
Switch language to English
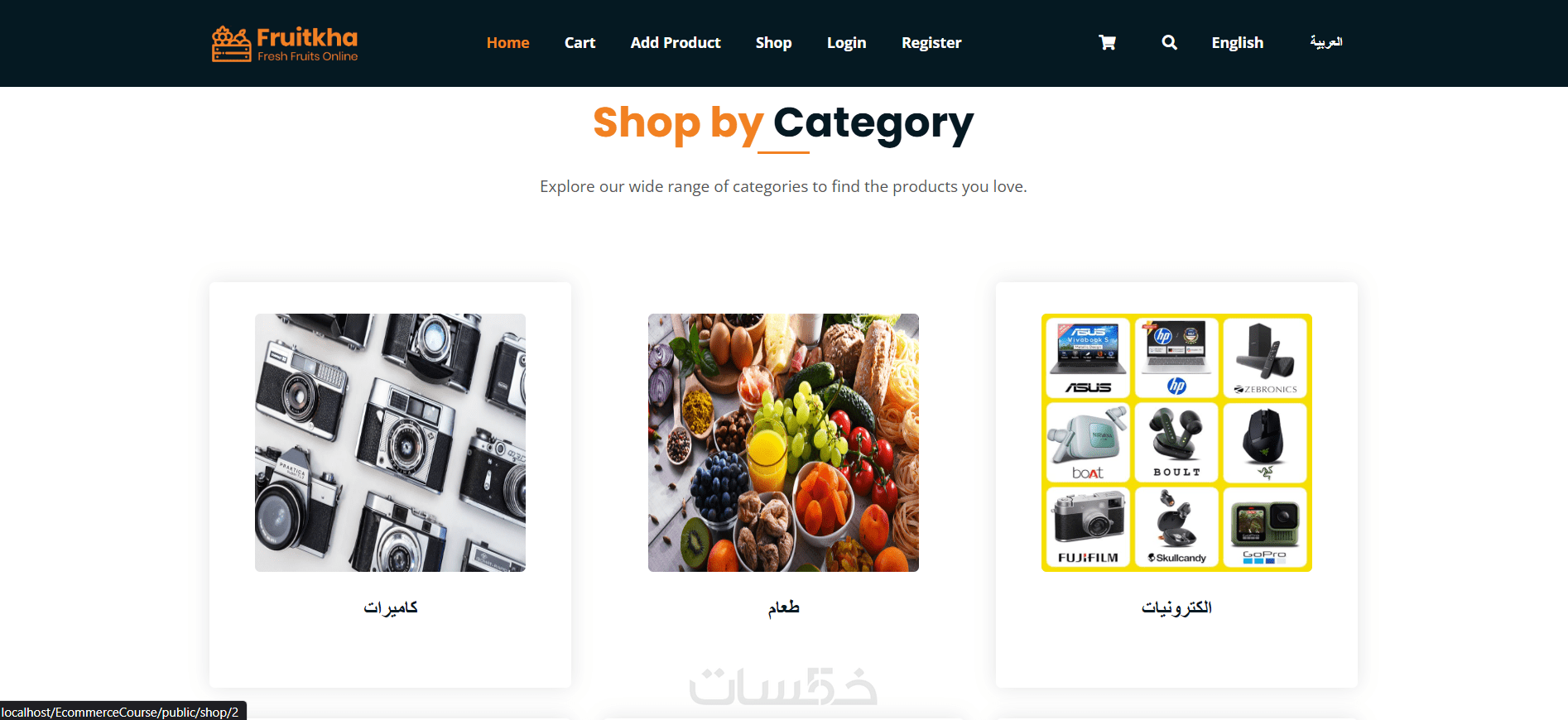tap(1237, 43)
